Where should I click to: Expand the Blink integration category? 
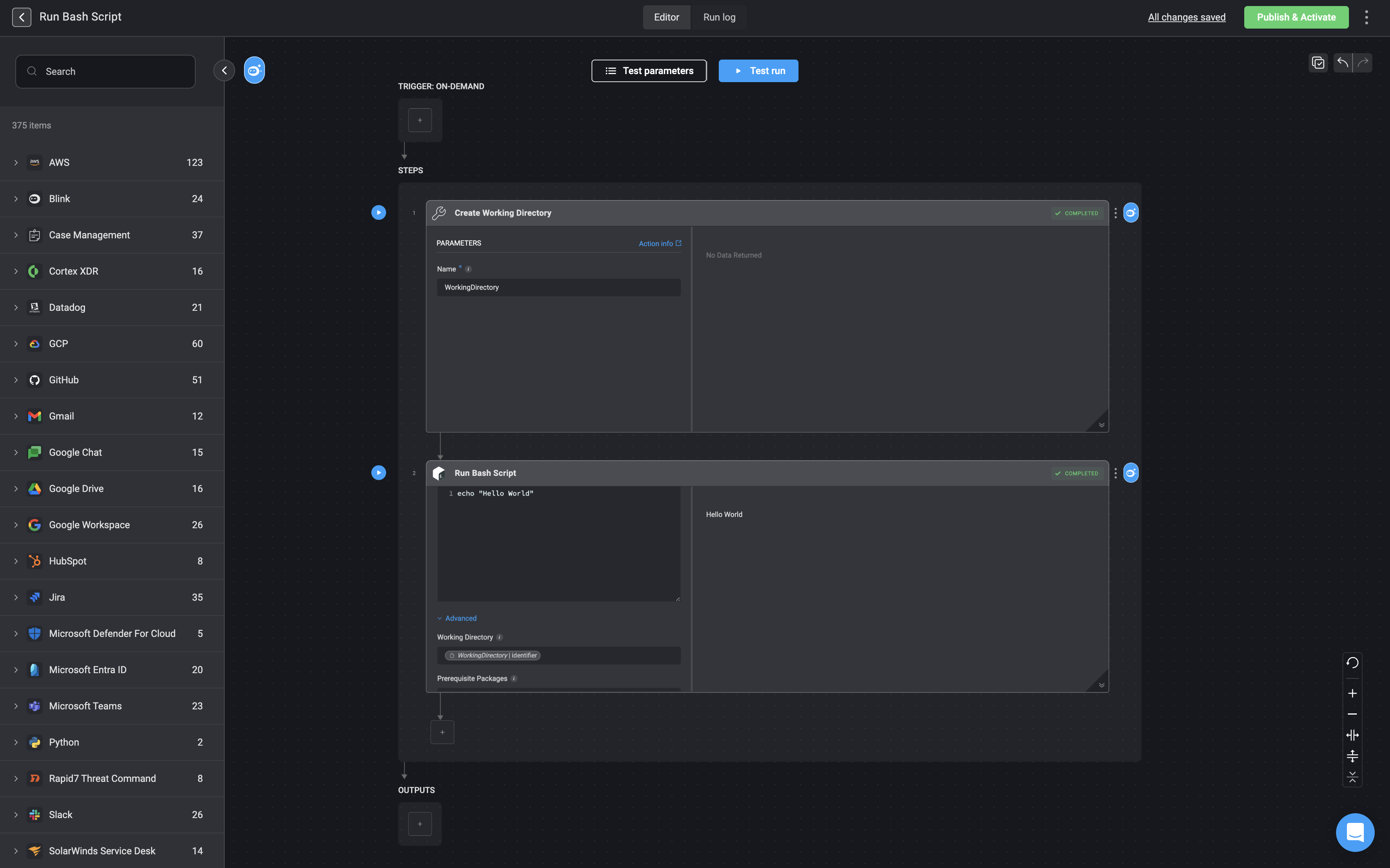(16, 198)
